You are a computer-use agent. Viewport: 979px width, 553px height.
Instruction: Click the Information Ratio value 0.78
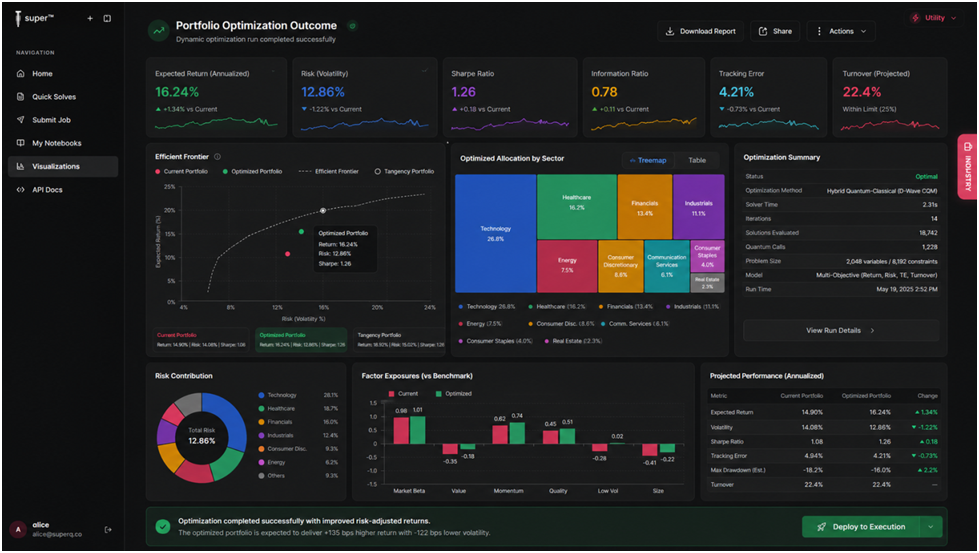point(604,92)
